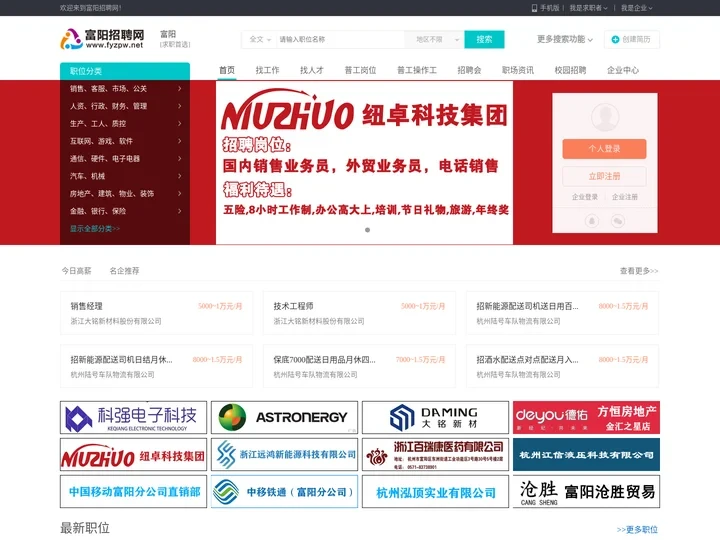Click 查看更多>> link
Viewport: 720px width, 540px height.
tap(639, 271)
